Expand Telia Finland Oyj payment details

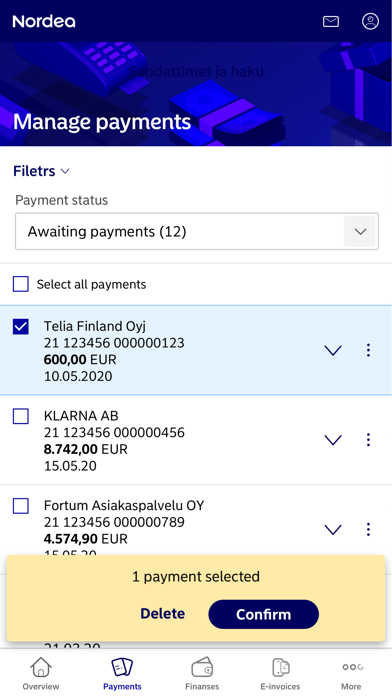(333, 351)
